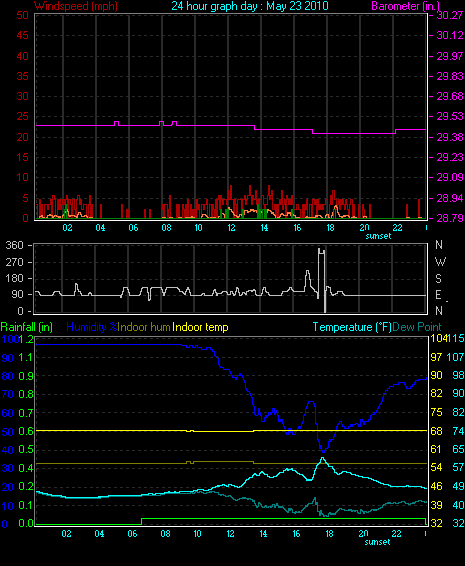
Task: Click the W compass direction label
Action: coord(440,261)
